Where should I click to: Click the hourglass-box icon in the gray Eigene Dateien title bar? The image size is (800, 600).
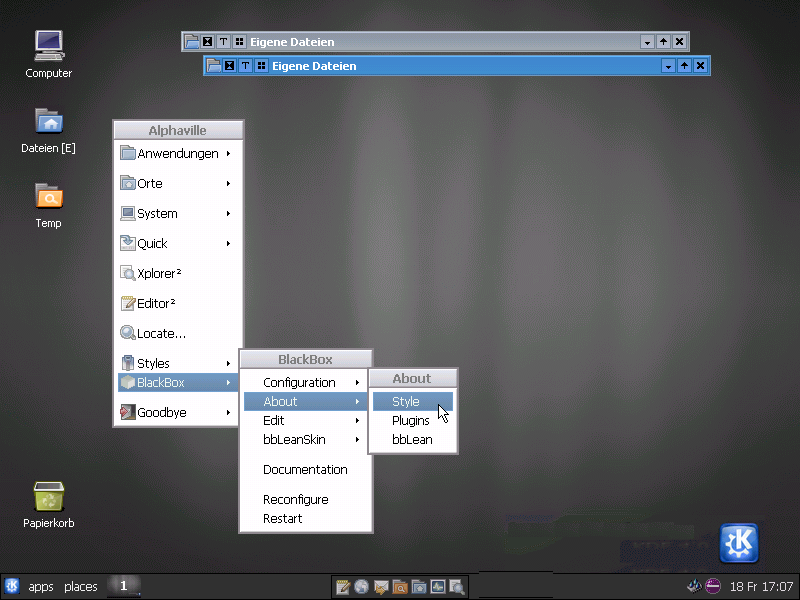click(x=208, y=42)
